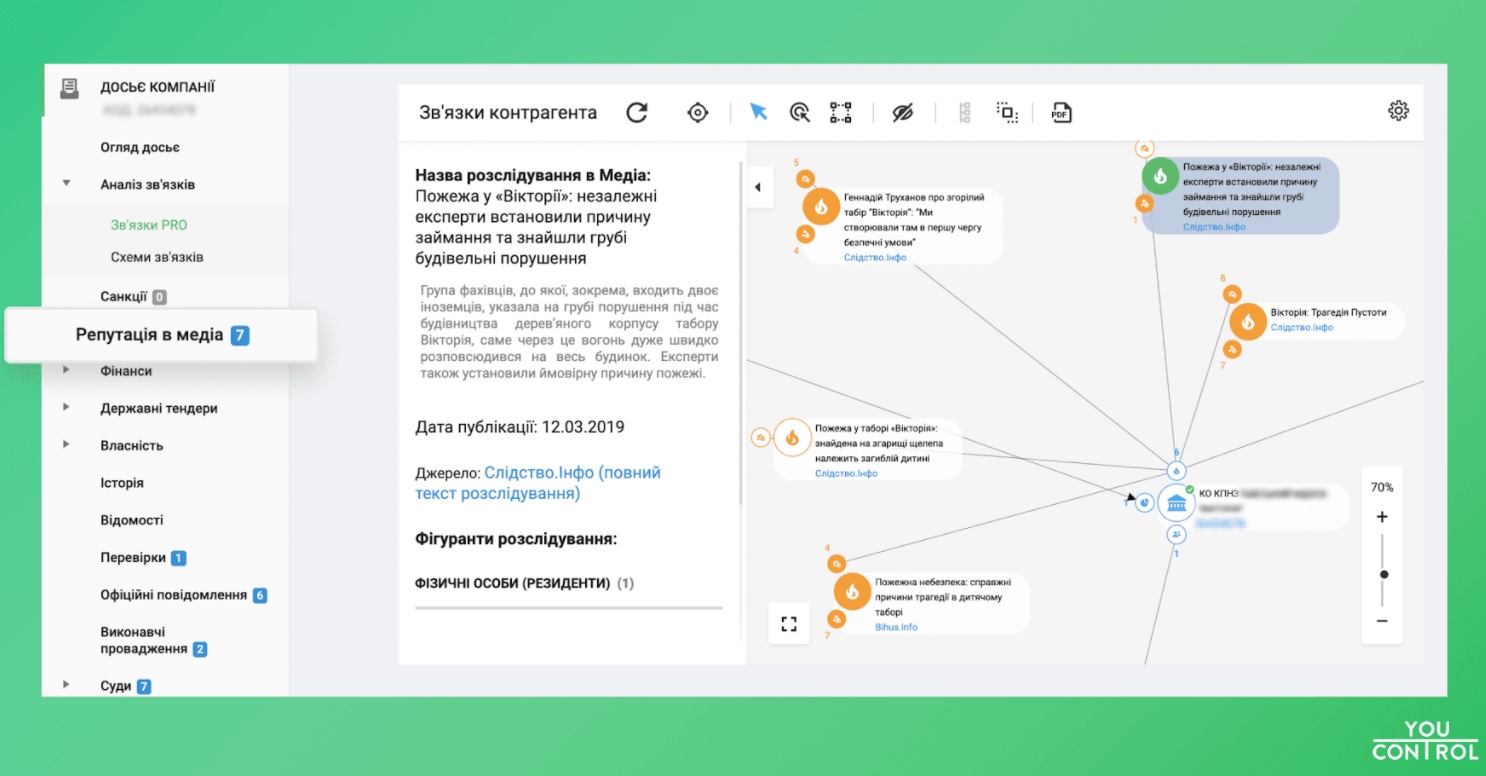Expand the Фінанси section
Screen dimensions: 1486x776
67,371
